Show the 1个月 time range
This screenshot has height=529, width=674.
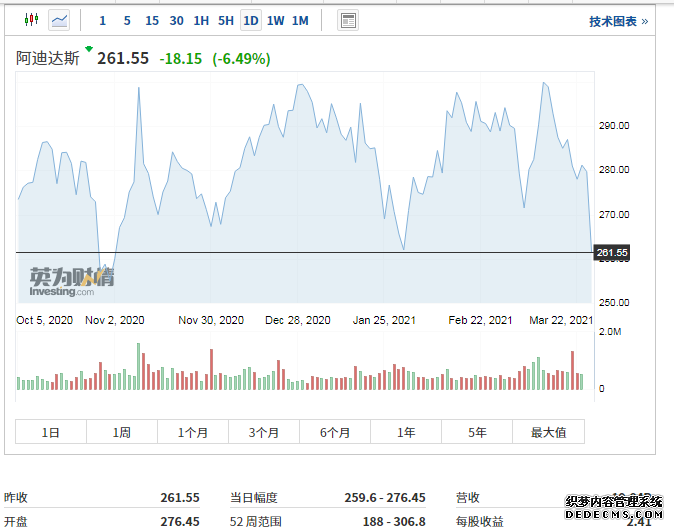coord(193,432)
